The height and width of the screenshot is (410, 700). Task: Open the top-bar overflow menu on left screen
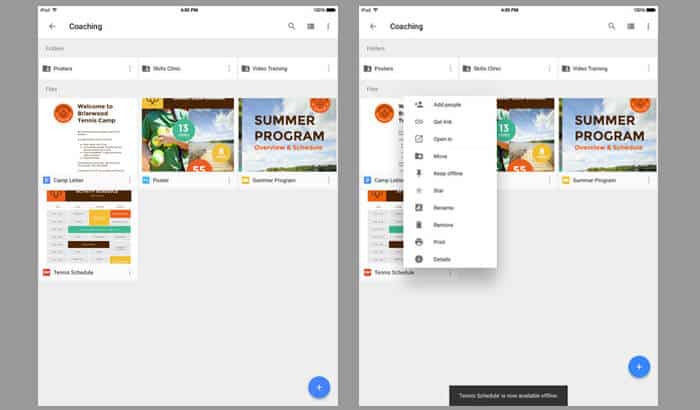[x=328, y=26]
